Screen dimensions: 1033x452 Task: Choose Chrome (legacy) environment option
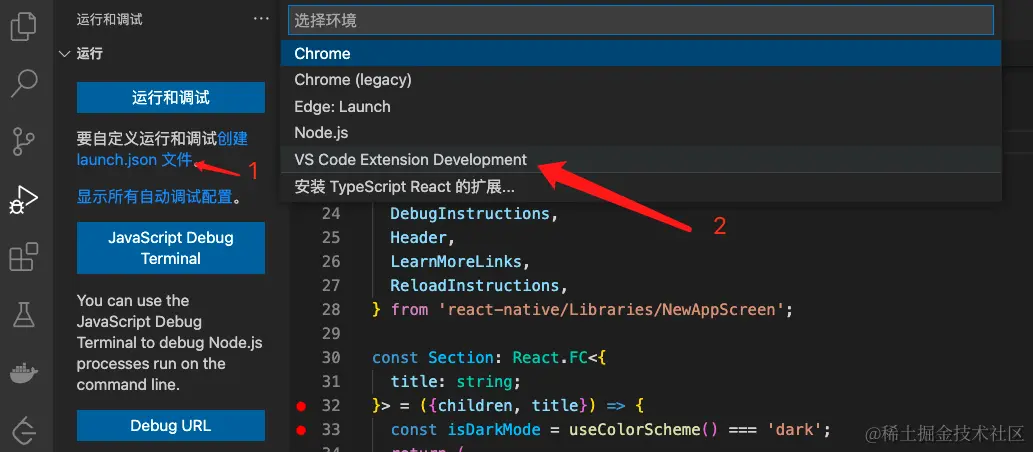[x=640, y=80]
